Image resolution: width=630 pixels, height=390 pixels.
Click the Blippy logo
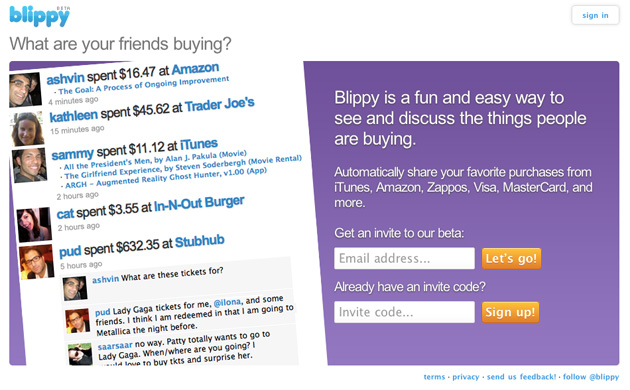pos(39,16)
